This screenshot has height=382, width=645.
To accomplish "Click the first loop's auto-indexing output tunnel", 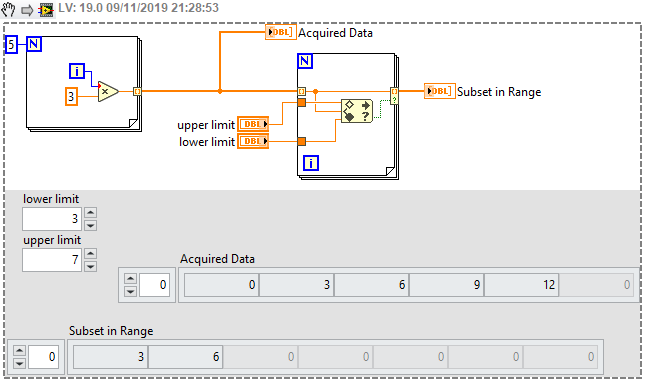I will click(x=137, y=91).
